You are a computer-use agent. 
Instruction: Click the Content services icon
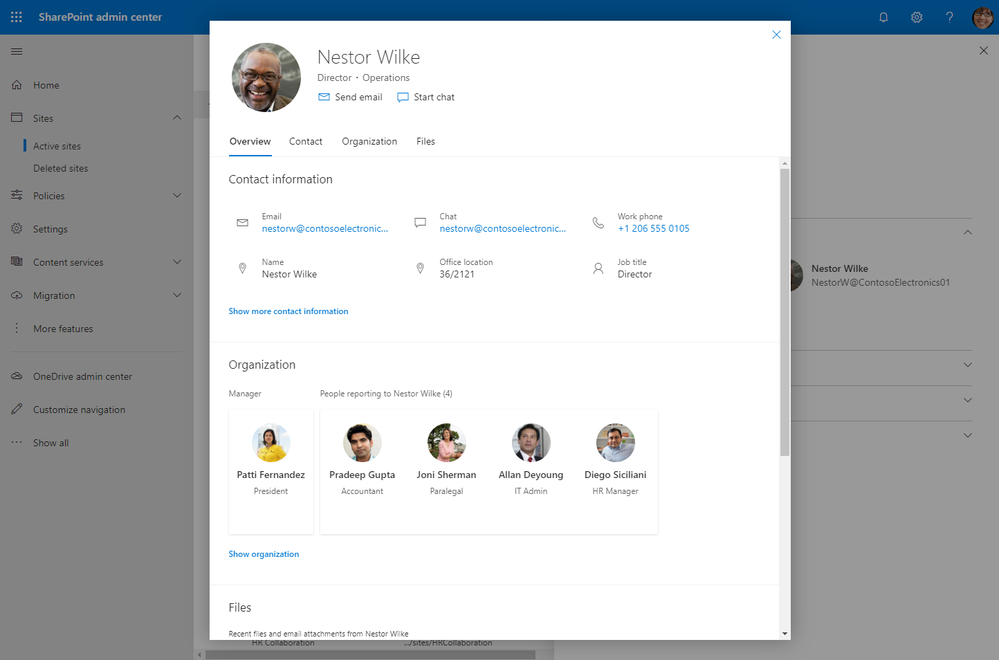click(17, 262)
